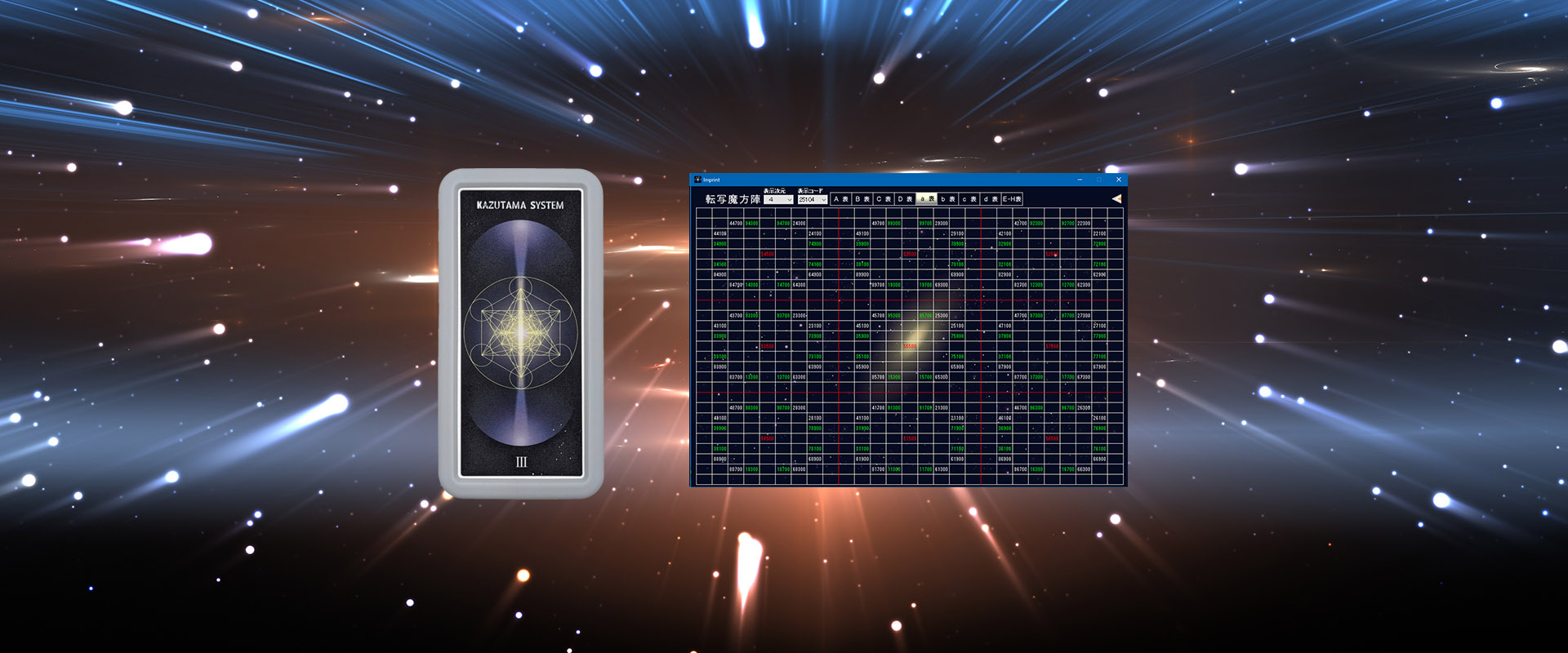Switch to the E-H表 tab

(1012, 199)
